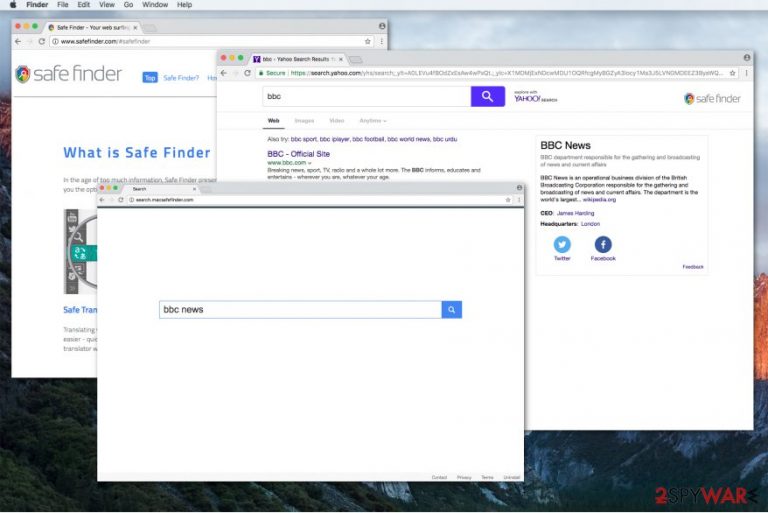Image resolution: width=768 pixels, height=513 pixels.
Task: Bookmark safefinder.com with the star icon
Action: click(x=368, y=42)
